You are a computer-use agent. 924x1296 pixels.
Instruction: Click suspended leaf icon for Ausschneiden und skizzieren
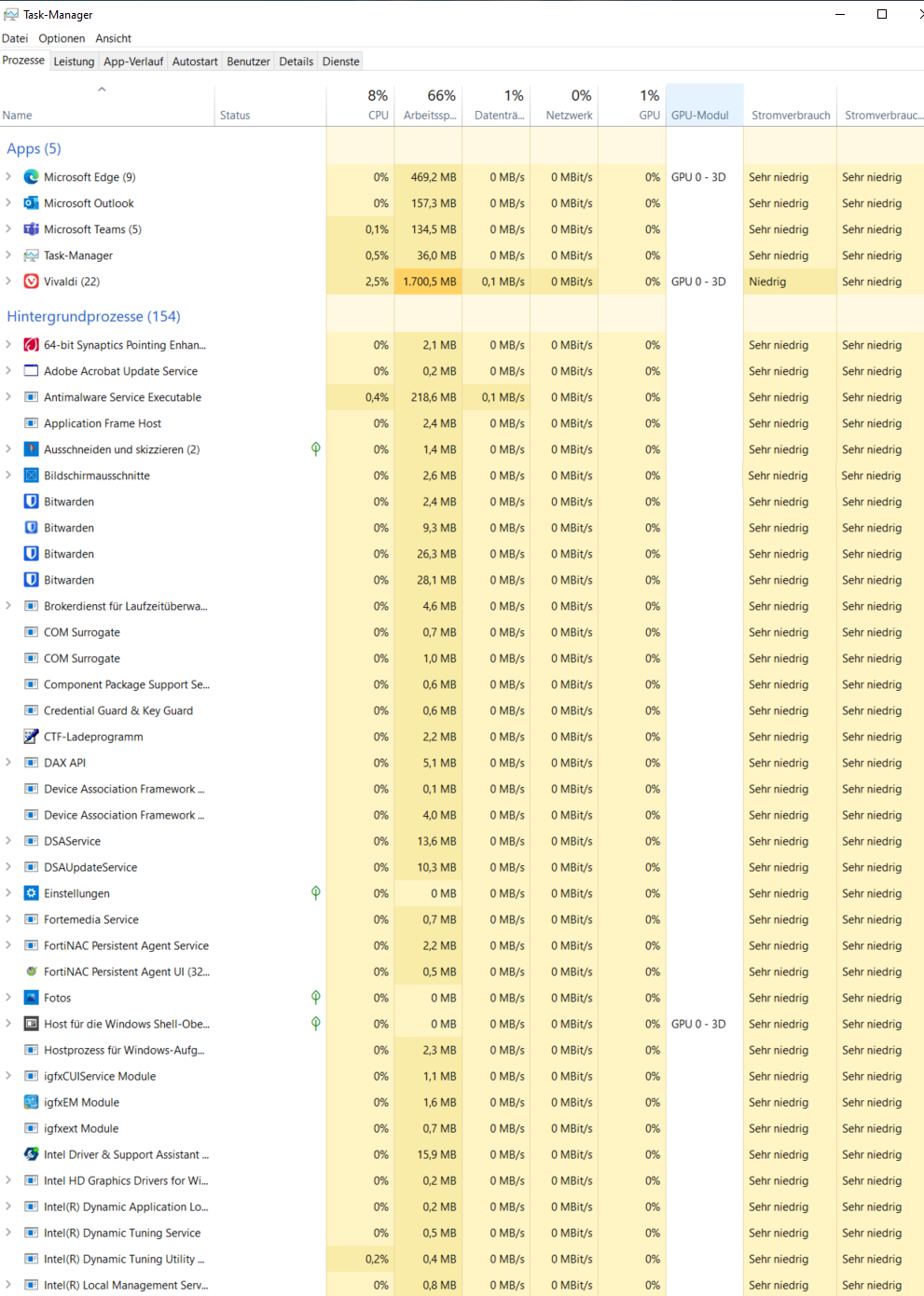316,449
